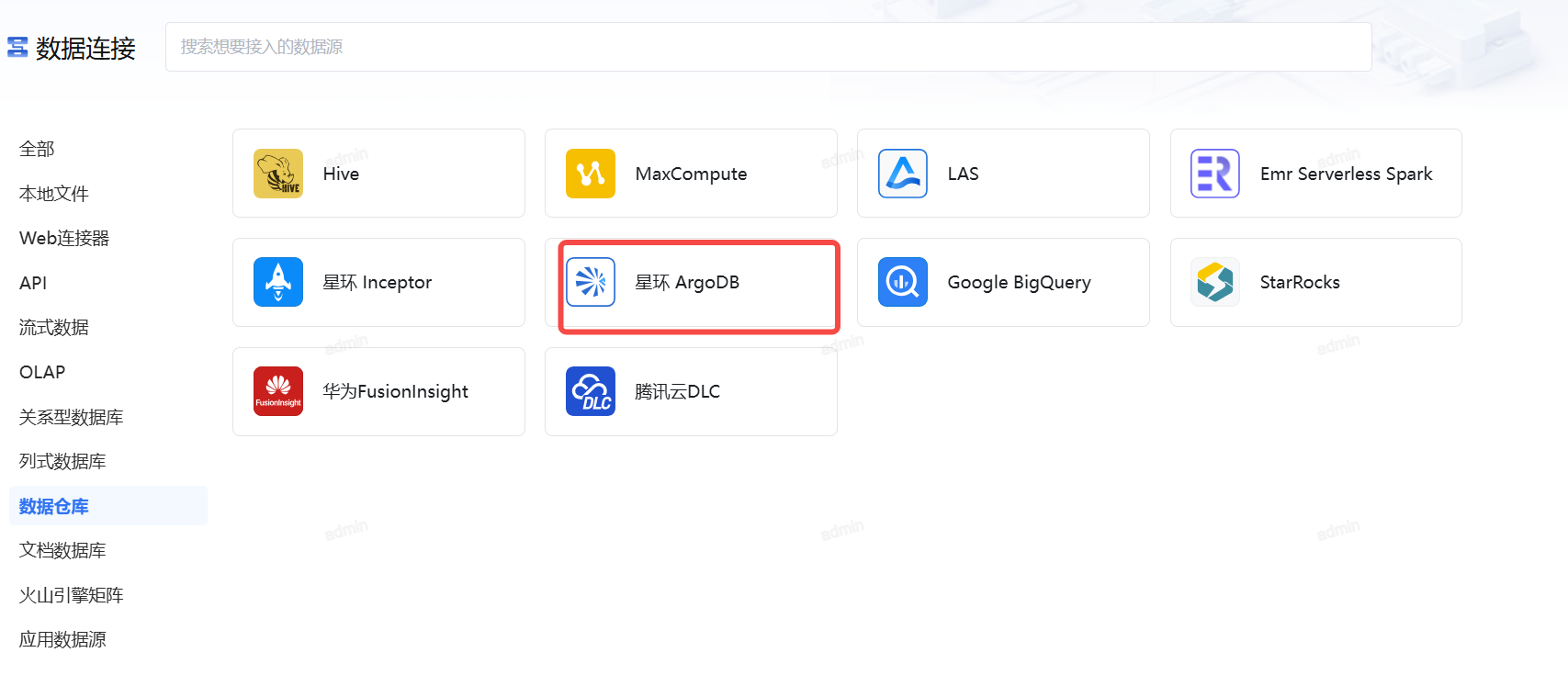Click the data source search field
This screenshot has height=675, width=1568.
[768, 47]
